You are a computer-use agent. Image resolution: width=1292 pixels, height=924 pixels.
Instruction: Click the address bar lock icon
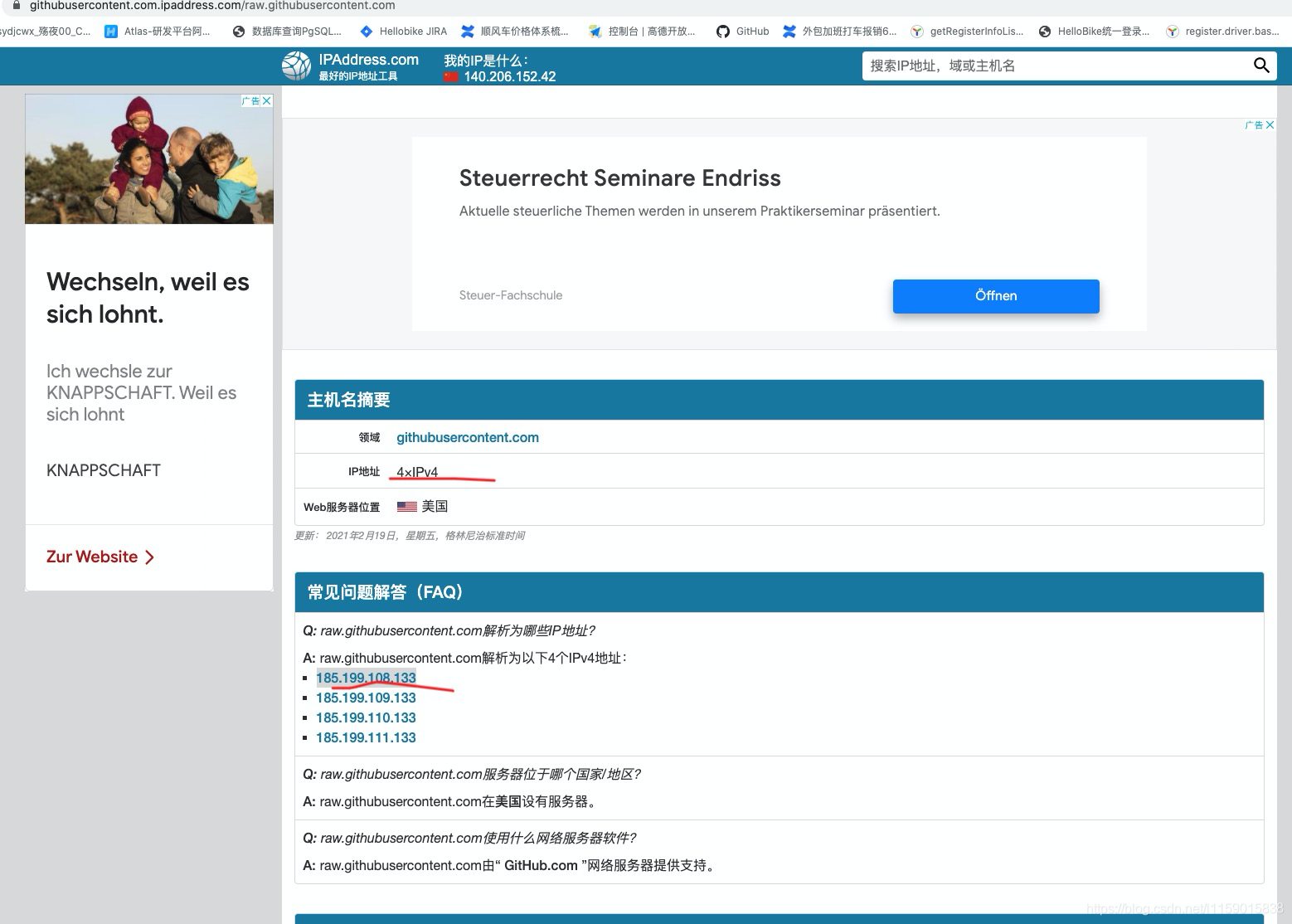coord(16,5)
